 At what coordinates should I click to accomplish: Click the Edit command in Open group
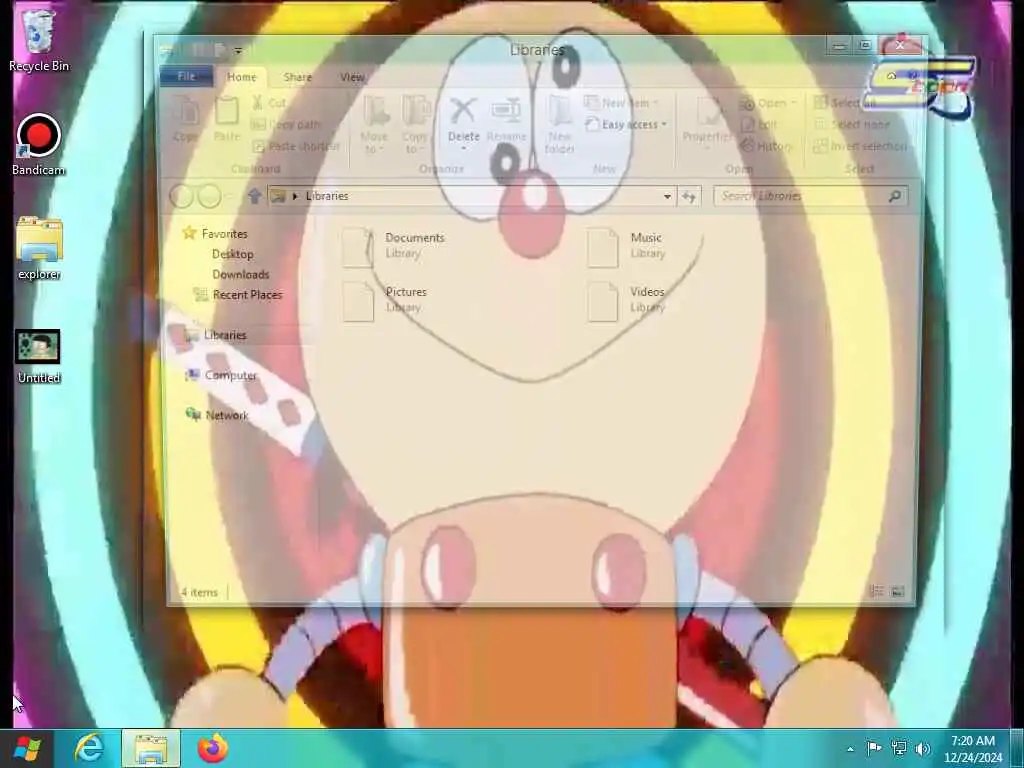(759, 124)
